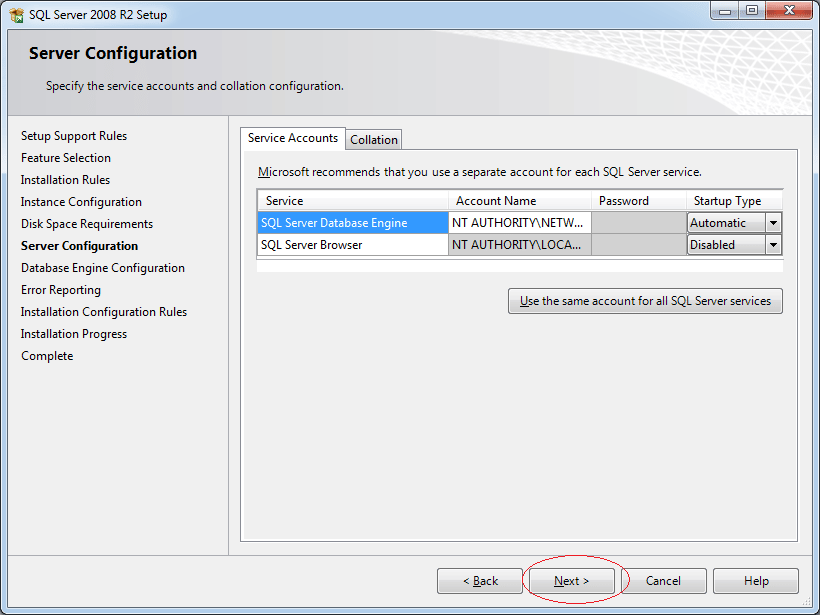Switch to the Collation tab
820x615 pixels.
[374, 140]
